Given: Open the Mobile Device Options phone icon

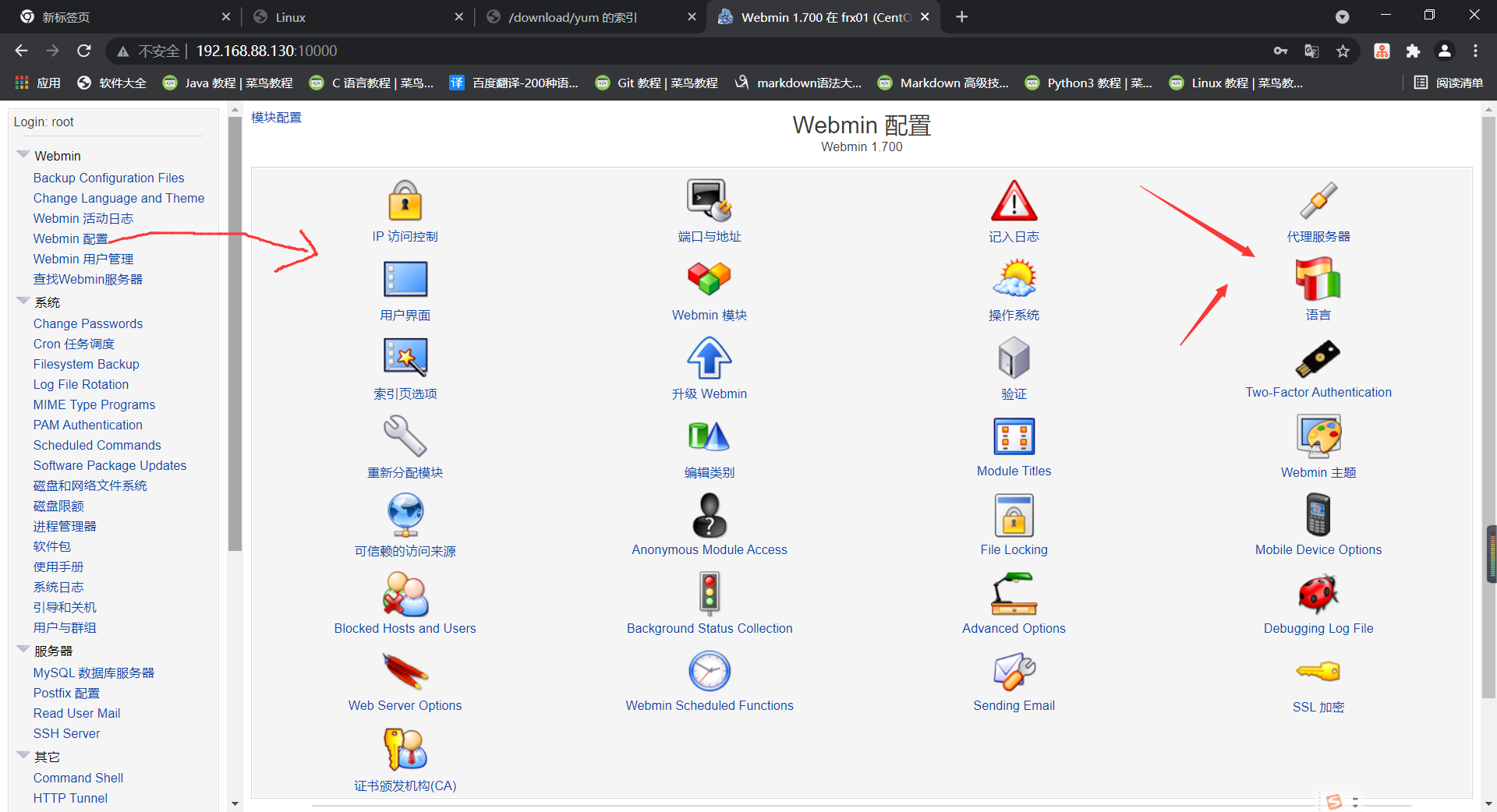Looking at the screenshot, I should (x=1318, y=515).
